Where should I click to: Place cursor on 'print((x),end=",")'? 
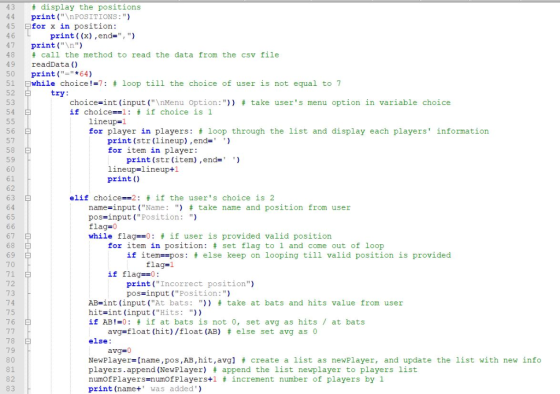92,36
